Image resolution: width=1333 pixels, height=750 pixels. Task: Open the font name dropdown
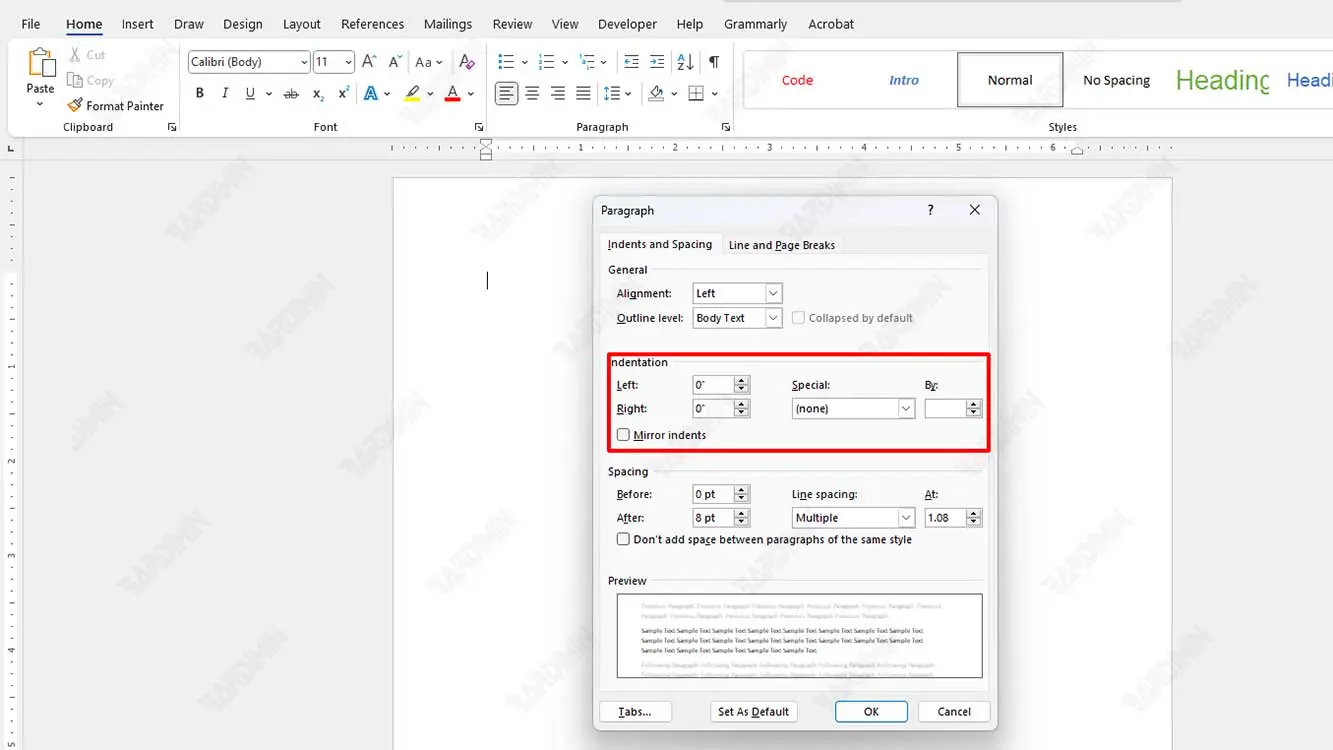click(304, 62)
